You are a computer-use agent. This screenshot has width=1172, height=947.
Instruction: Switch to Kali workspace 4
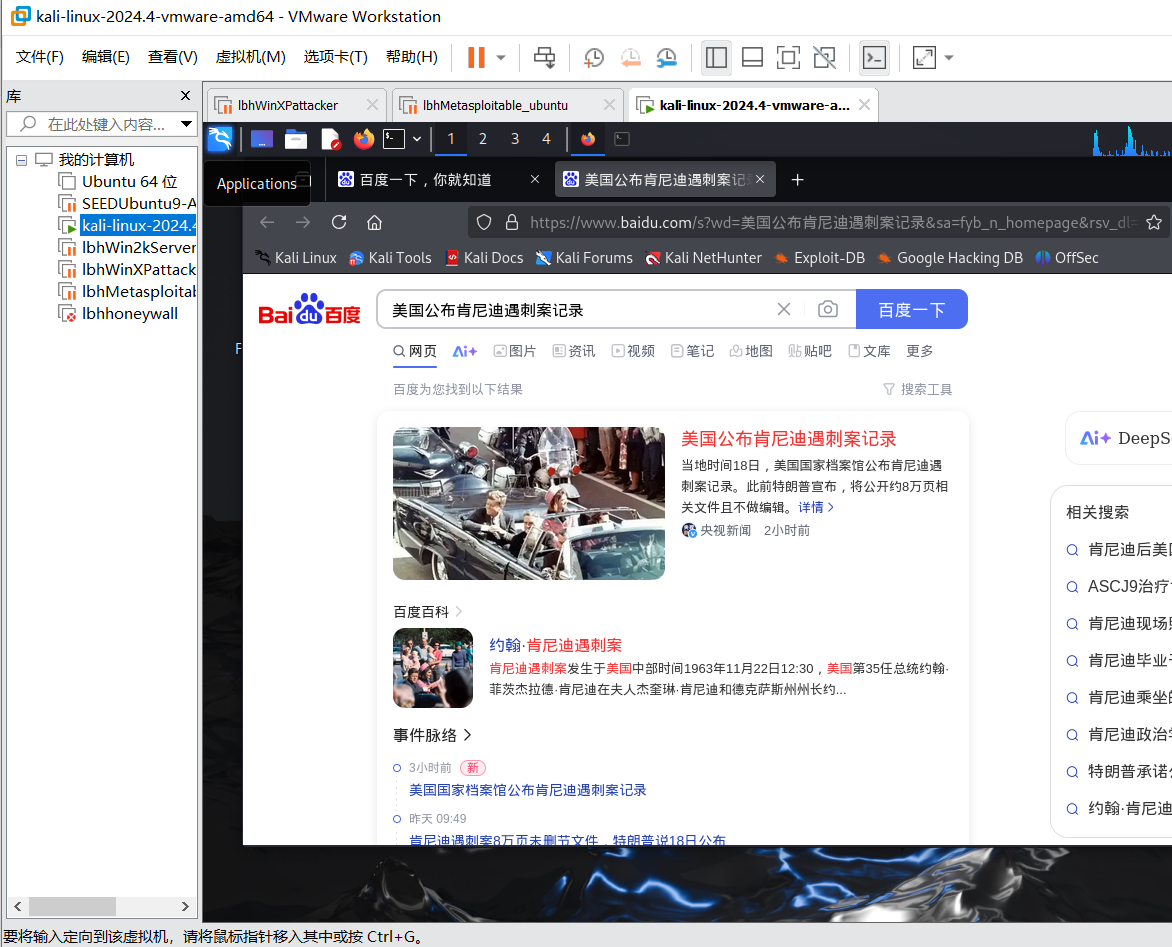coord(546,139)
